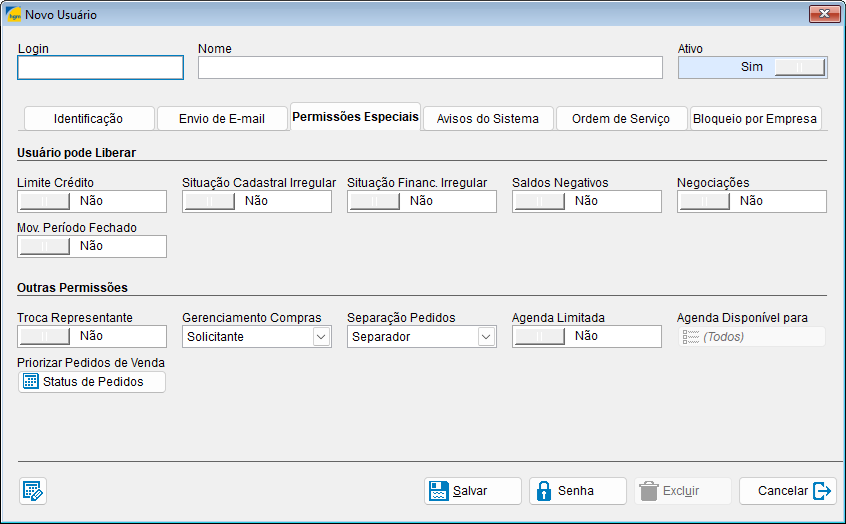Enable the Saldos Negativos toggle
The image size is (846, 524).
pos(540,201)
